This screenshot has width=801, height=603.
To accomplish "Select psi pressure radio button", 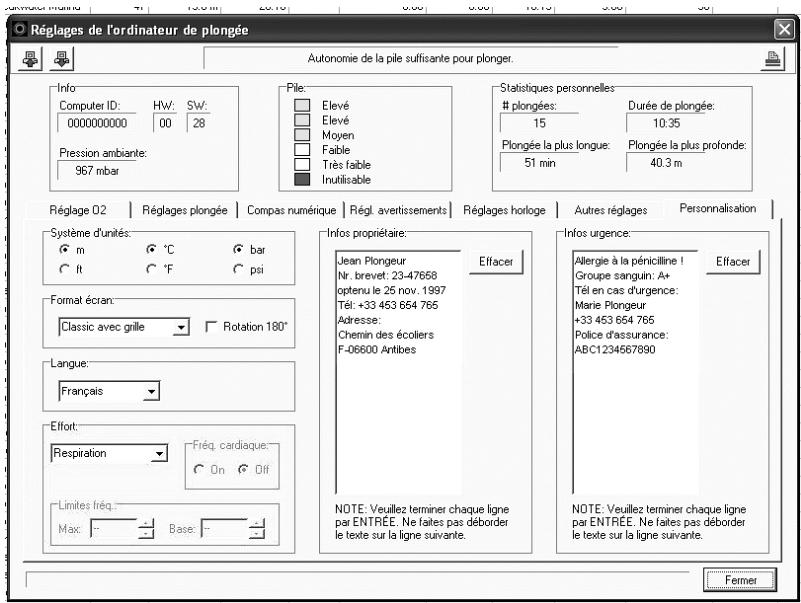I will [x=238, y=269].
